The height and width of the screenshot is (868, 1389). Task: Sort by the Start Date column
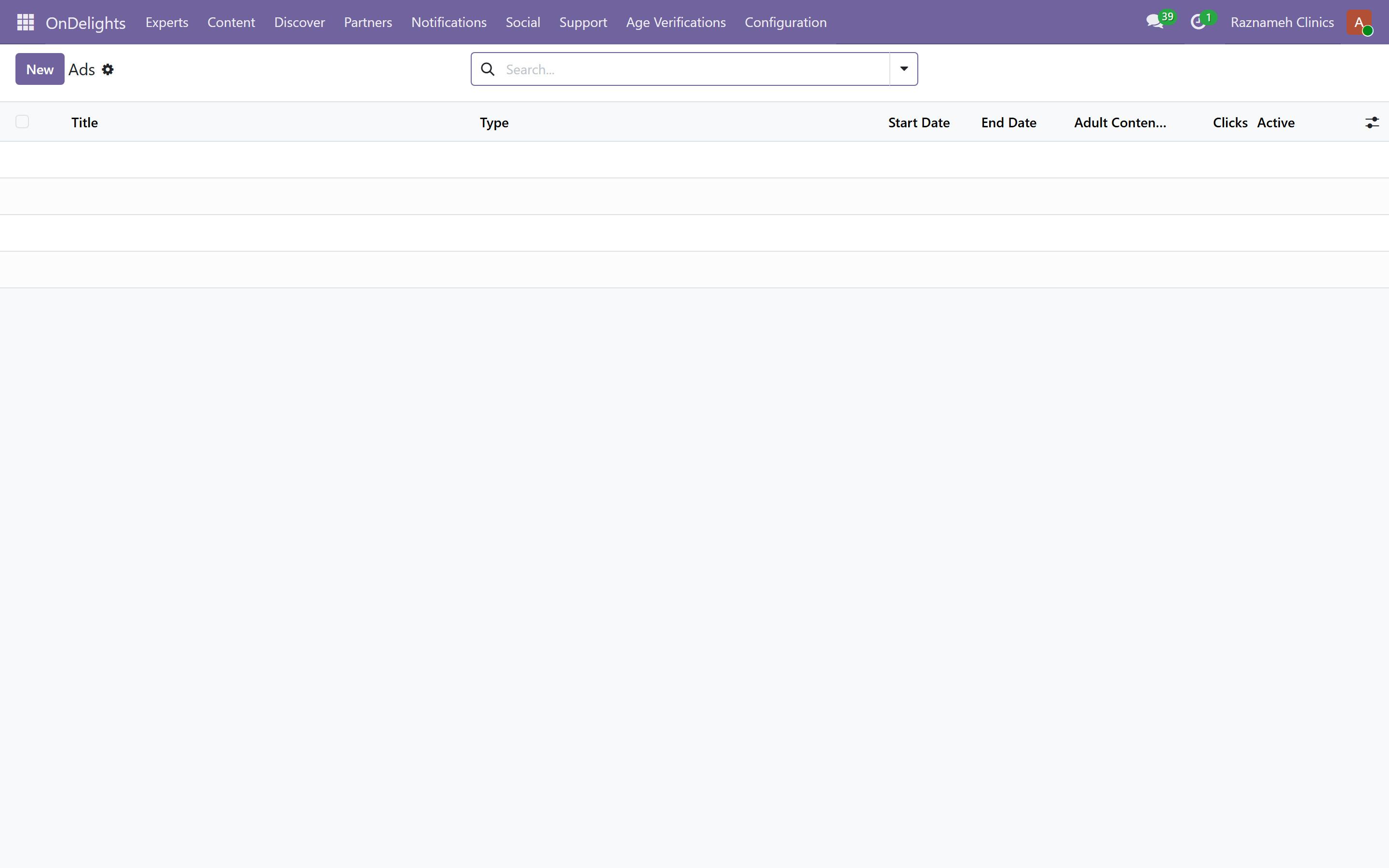918,122
